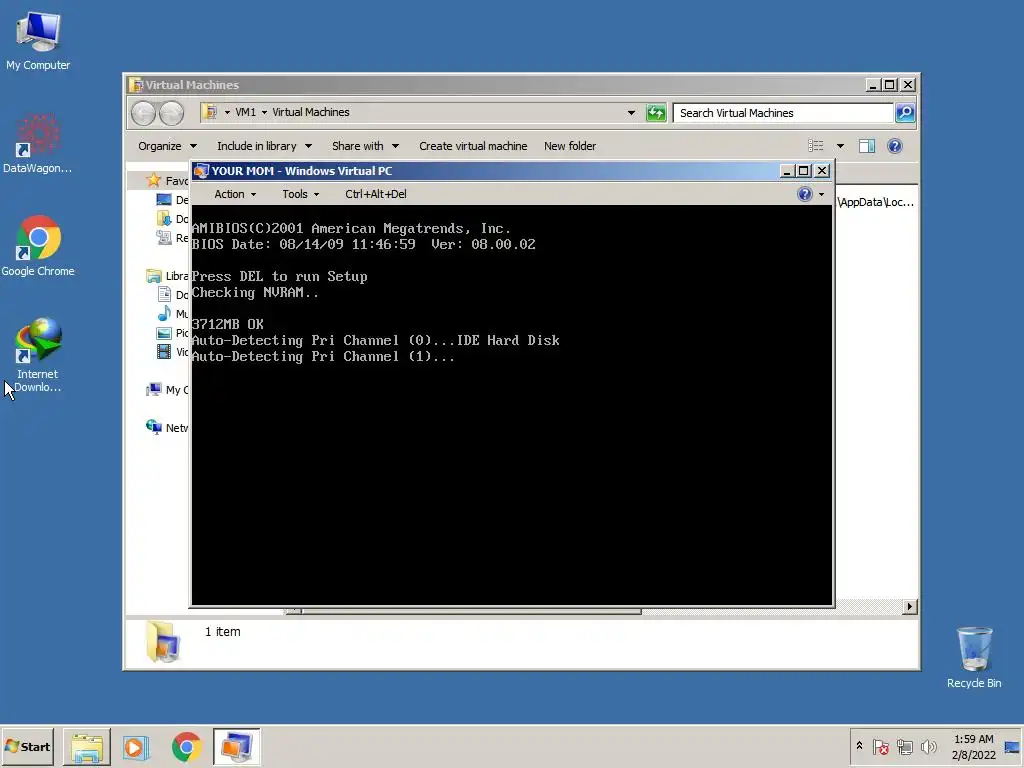1024x768 pixels.
Task: Open the Recycle Bin
Action: [974, 658]
